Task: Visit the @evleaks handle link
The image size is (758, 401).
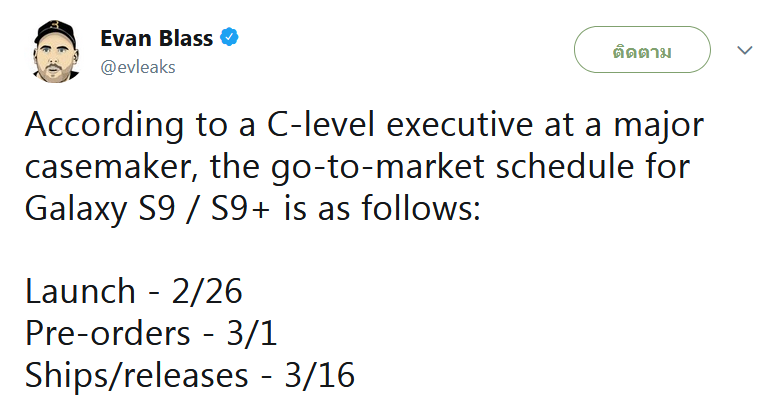Action: [138, 67]
